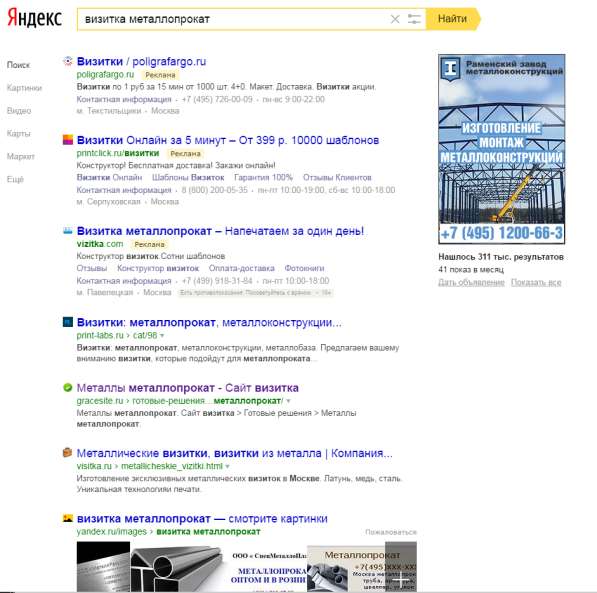
Task: Open Металлические визитки из металла result
Action: (x=235, y=453)
